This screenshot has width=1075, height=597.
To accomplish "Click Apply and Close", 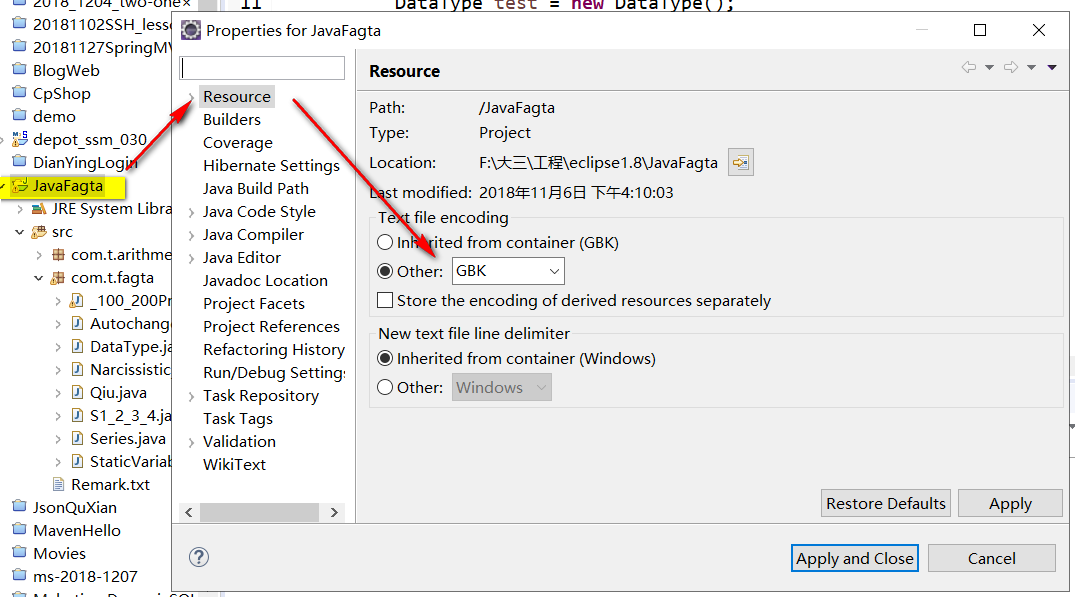I will [x=855, y=558].
